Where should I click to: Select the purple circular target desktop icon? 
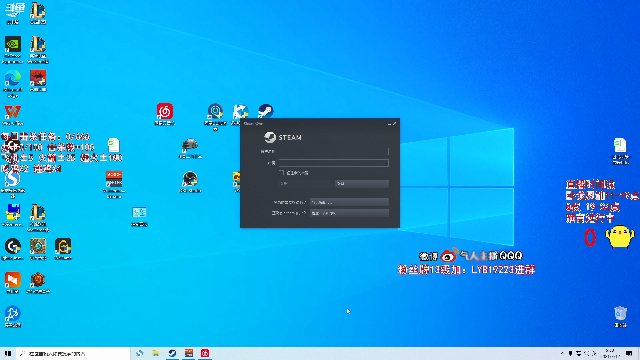tap(215, 116)
